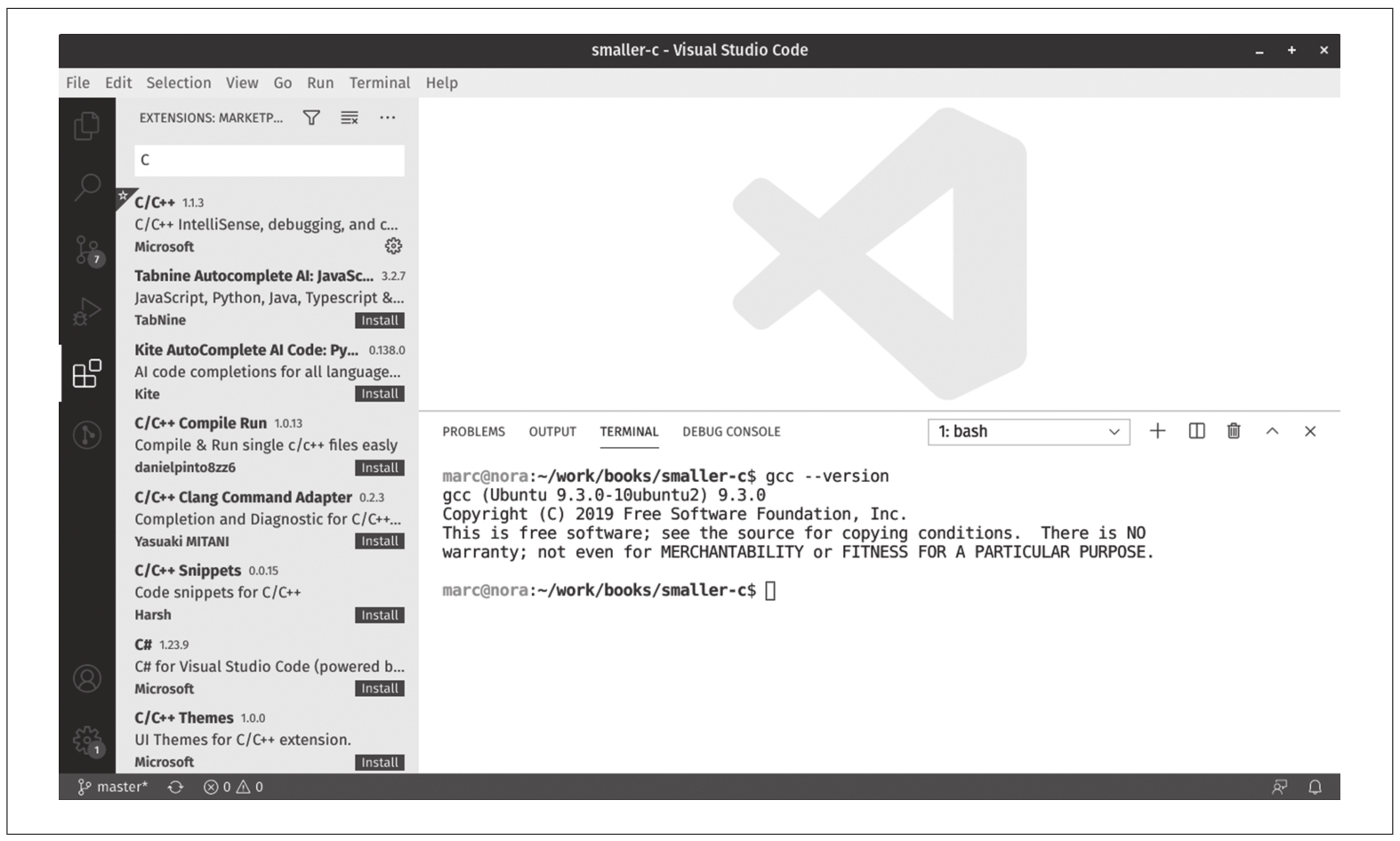Select Tabnine Autocomplete AI extension title
The width and height of the screenshot is (1400, 841).
point(253,276)
